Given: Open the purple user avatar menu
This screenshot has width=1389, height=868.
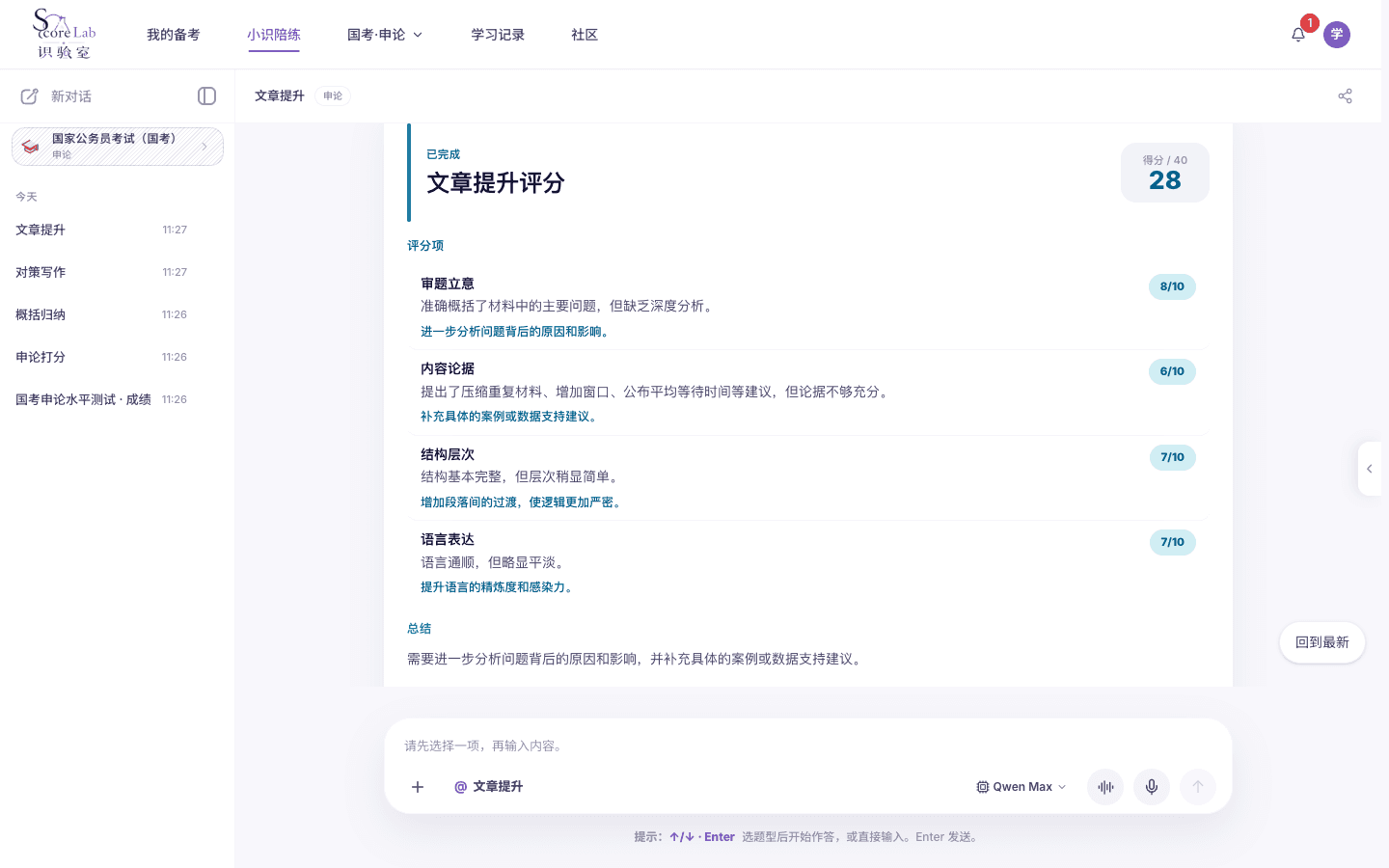Looking at the screenshot, I should coord(1337,35).
